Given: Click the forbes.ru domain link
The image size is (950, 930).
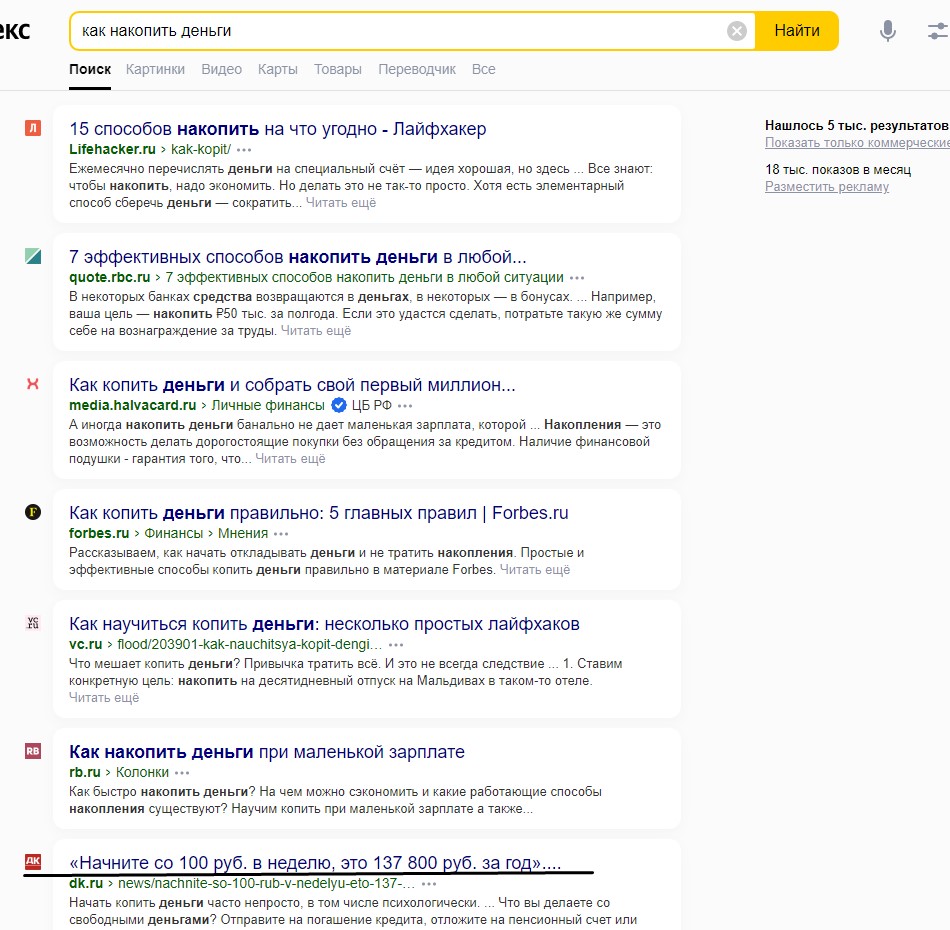Looking at the screenshot, I should (x=99, y=533).
